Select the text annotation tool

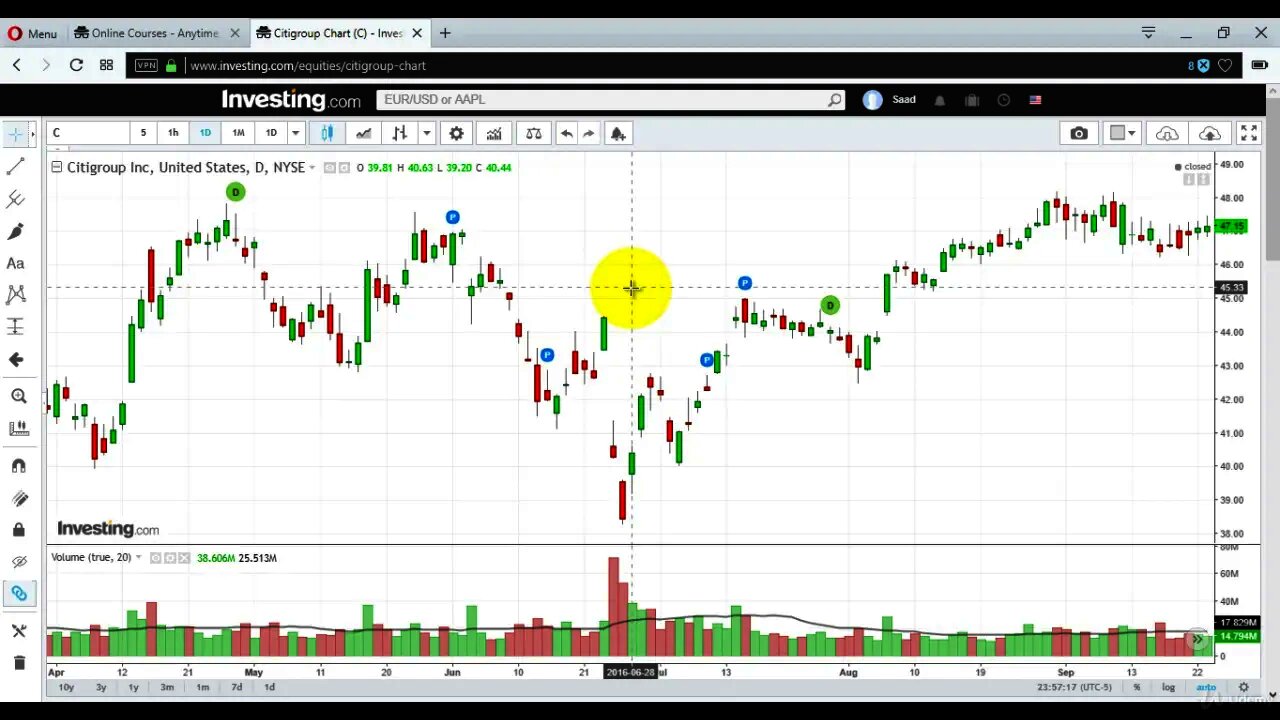tap(16, 264)
